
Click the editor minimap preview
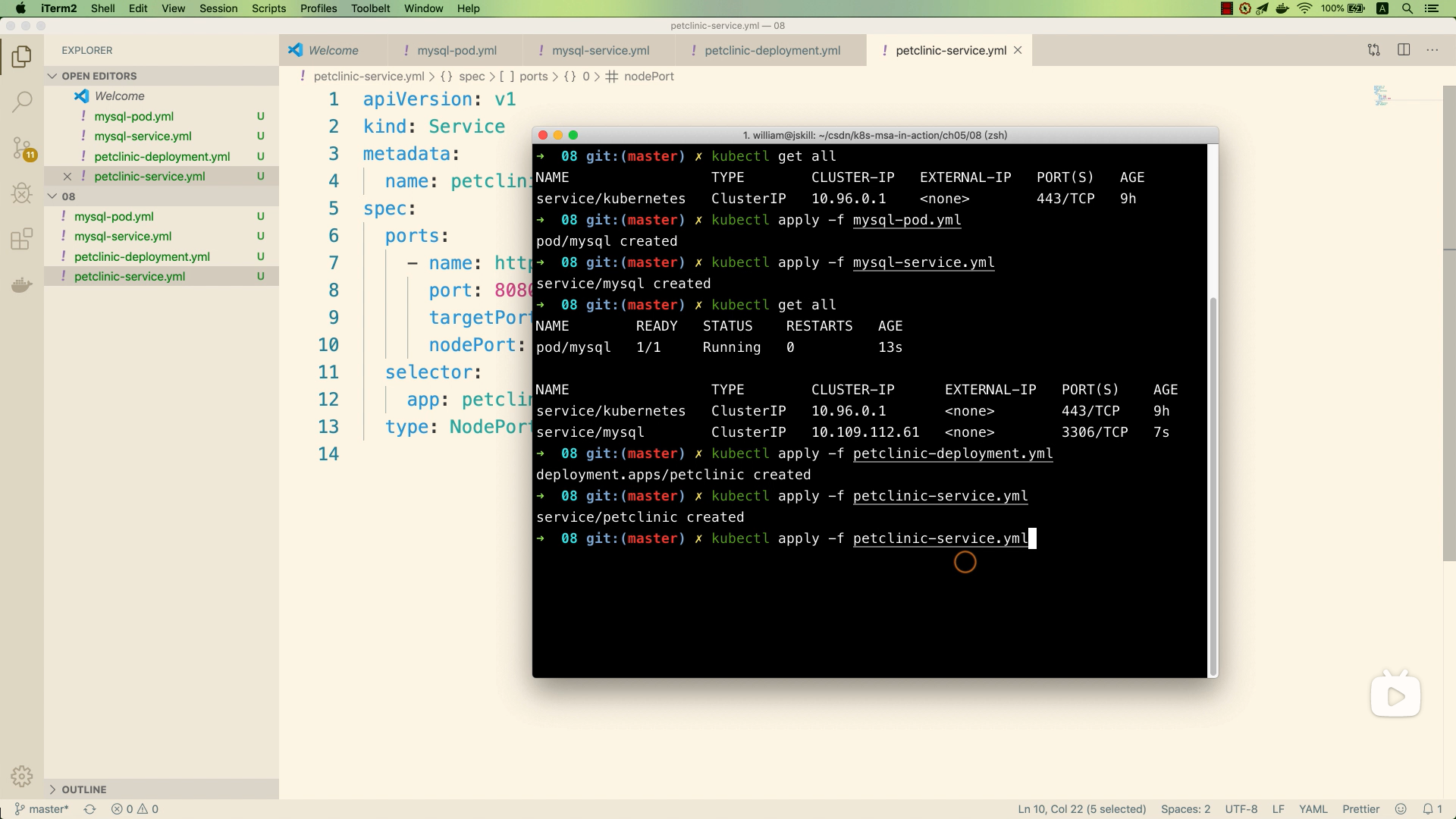pyautogui.click(x=1382, y=96)
